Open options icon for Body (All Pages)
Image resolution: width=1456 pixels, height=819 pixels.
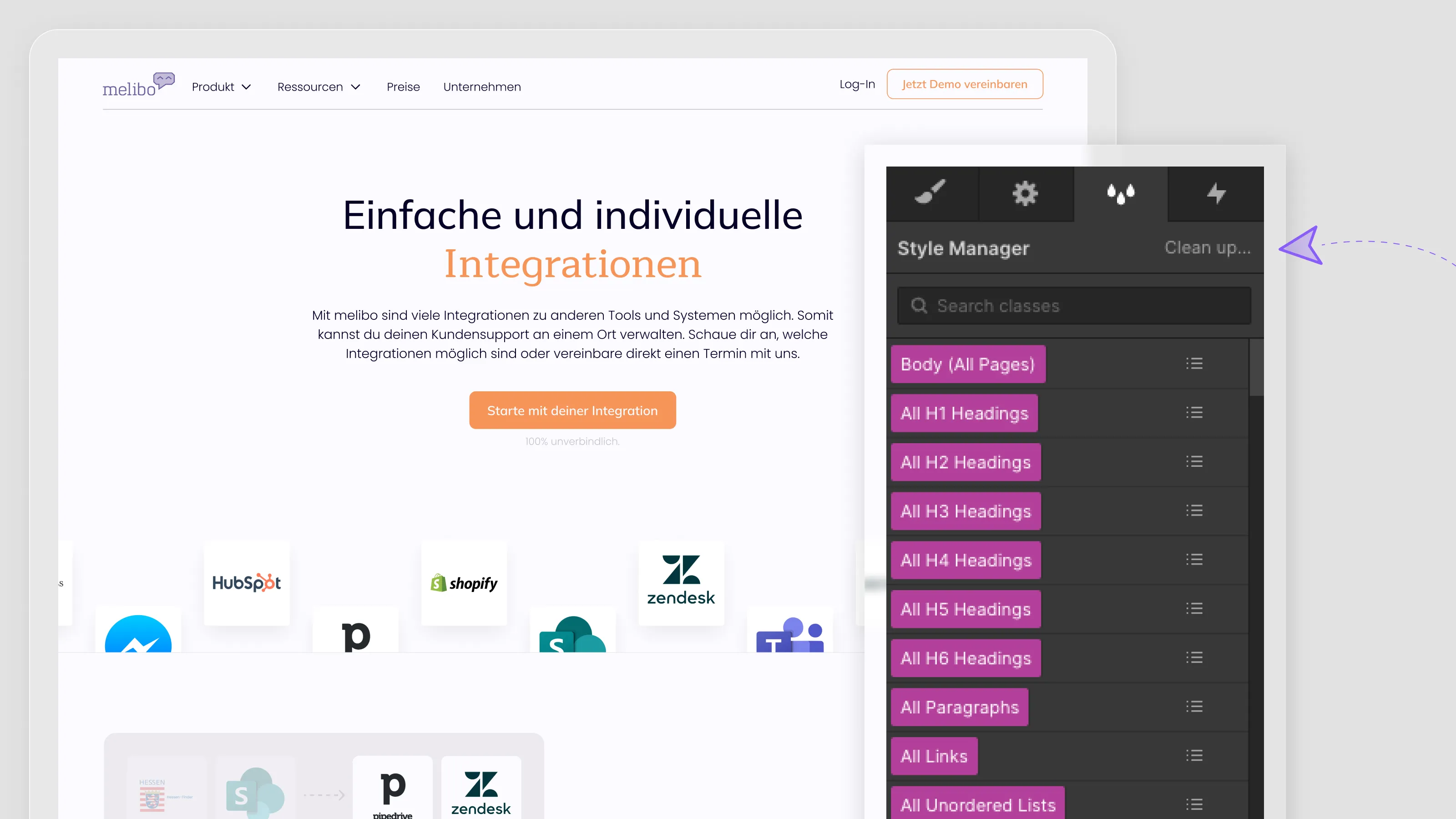pyautogui.click(x=1194, y=364)
